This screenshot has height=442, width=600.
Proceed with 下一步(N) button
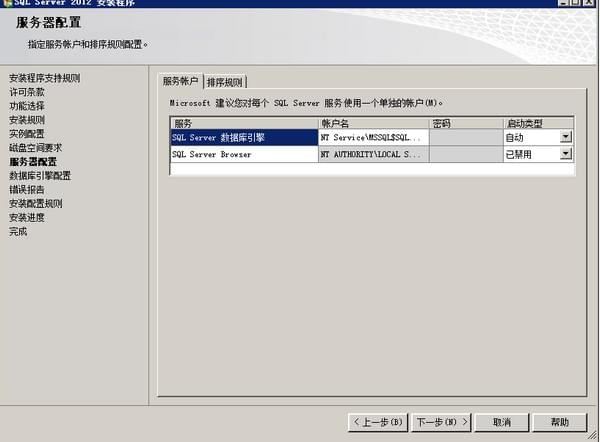[441, 422]
